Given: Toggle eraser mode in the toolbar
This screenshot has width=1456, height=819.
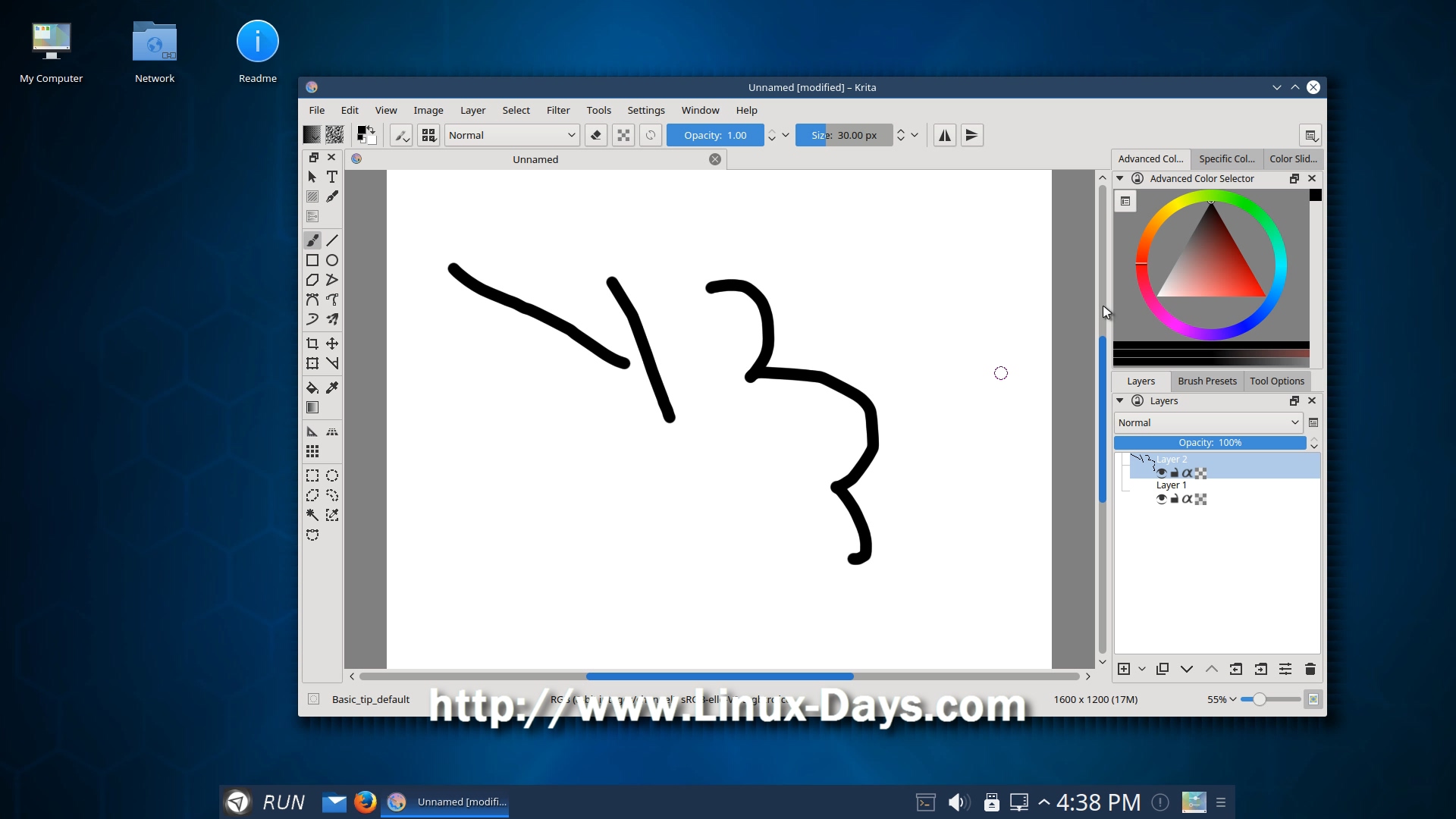Looking at the screenshot, I should click(596, 135).
